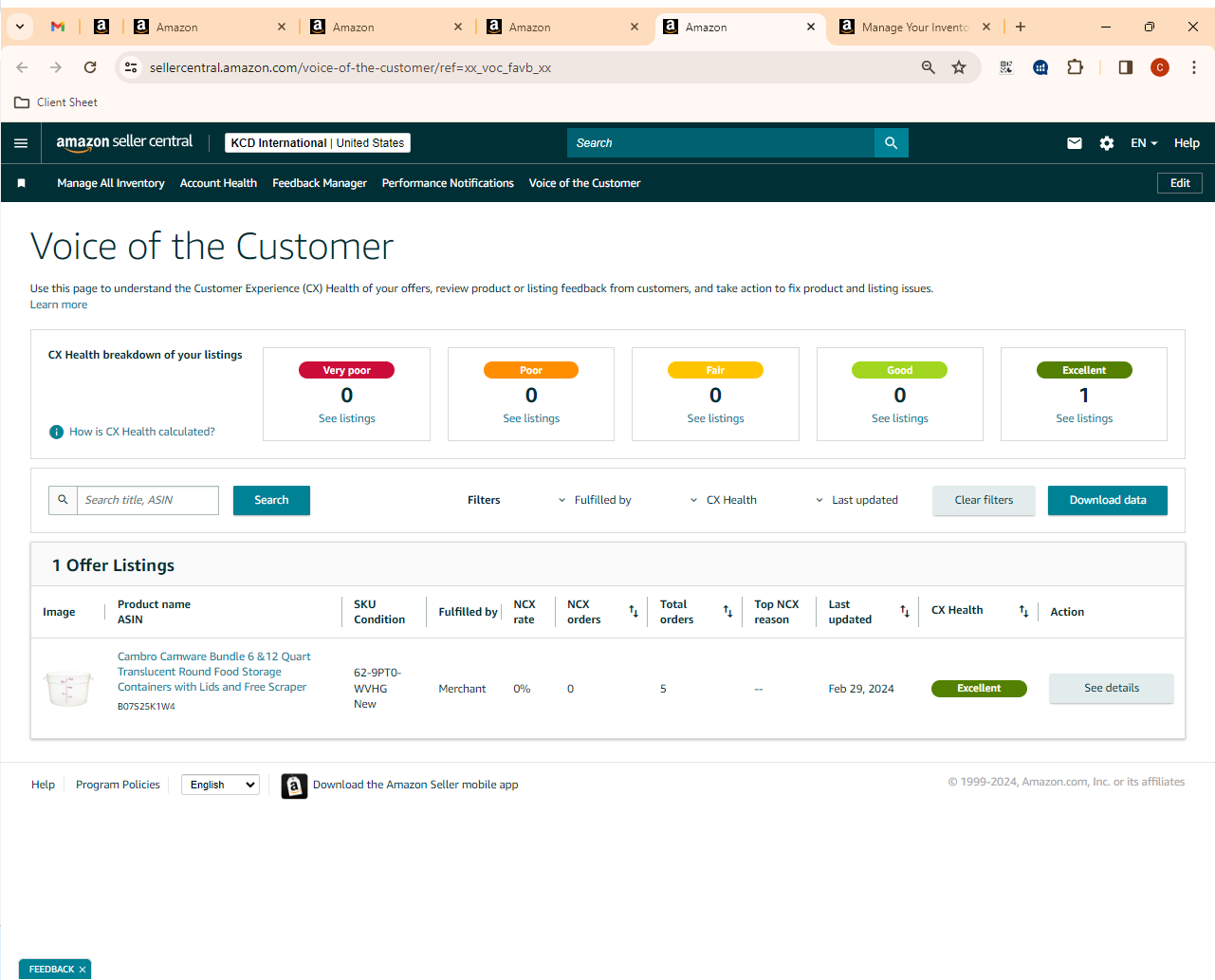Open the Chrome tab search dropdown
The width and height of the screenshot is (1215, 980).
click(20, 27)
